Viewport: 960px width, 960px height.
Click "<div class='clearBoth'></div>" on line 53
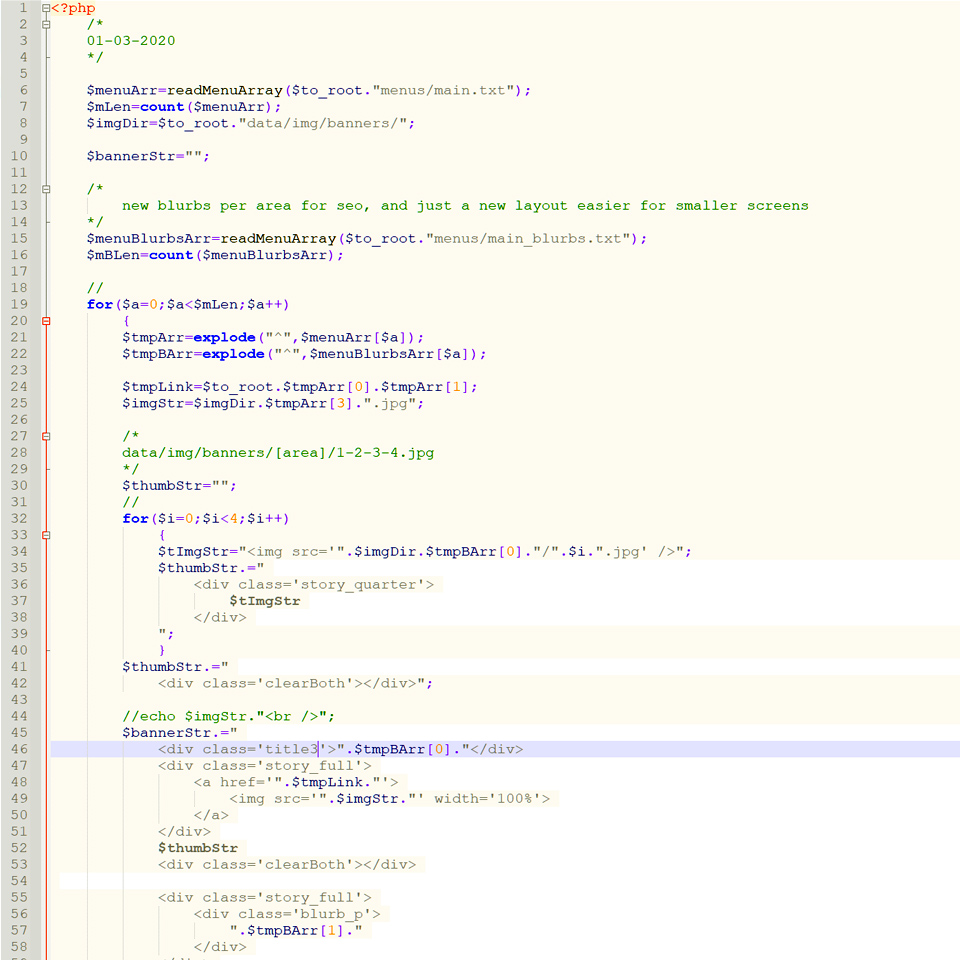(x=287, y=864)
